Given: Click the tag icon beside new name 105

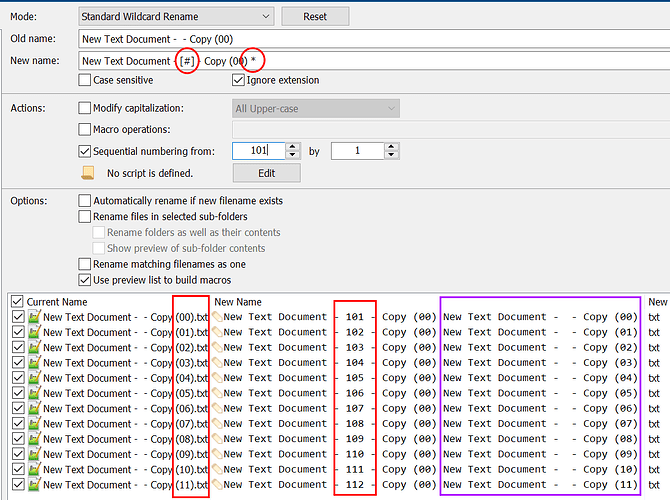Looking at the screenshot, I should [x=217, y=378].
